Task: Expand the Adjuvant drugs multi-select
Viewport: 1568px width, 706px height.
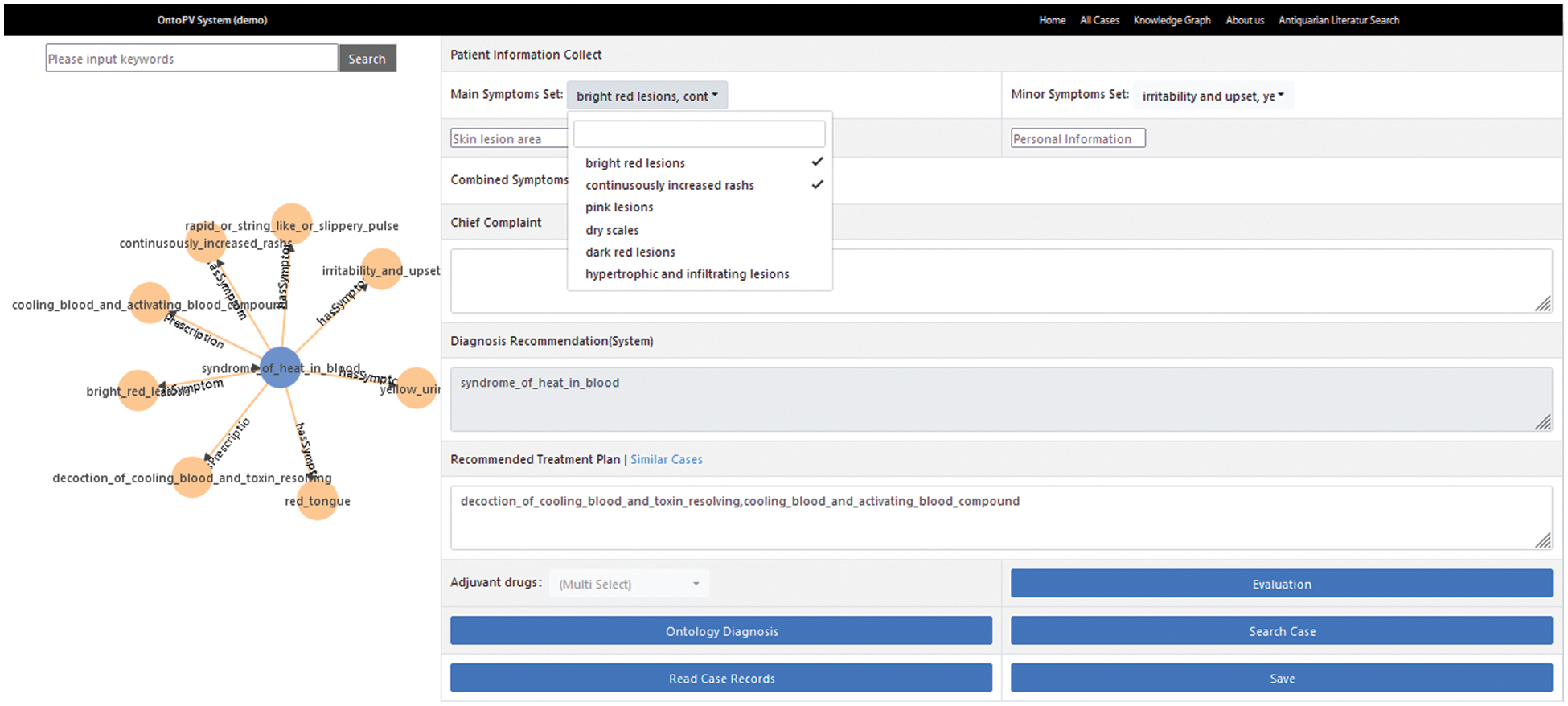Action: [629, 584]
